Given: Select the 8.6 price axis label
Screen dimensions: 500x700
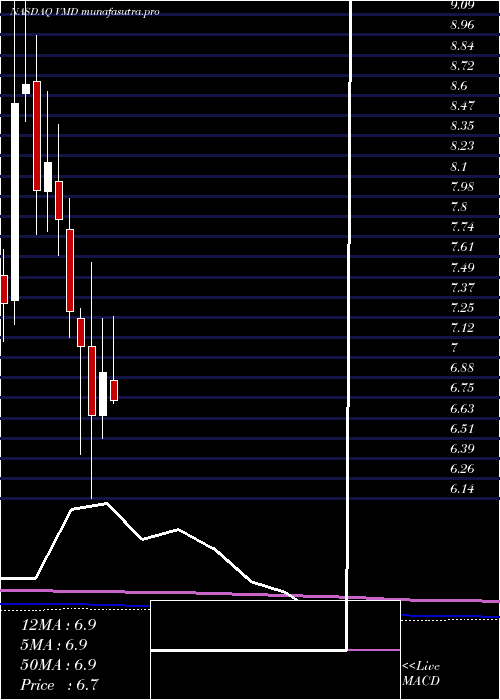Looking at the screenshot, I should pos(458,86).
